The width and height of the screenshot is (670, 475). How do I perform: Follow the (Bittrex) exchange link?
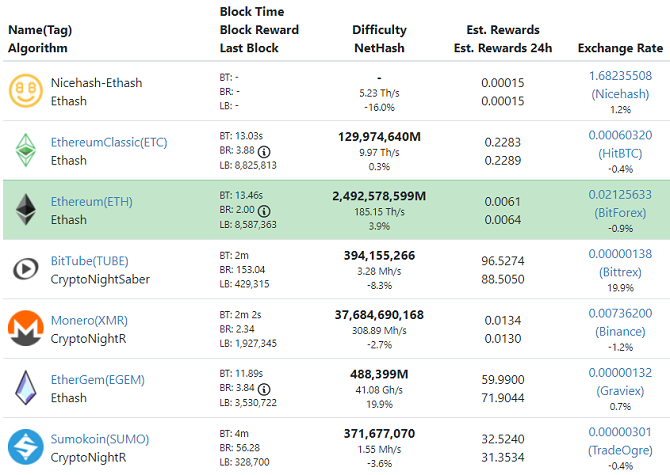tap(620, 272)
